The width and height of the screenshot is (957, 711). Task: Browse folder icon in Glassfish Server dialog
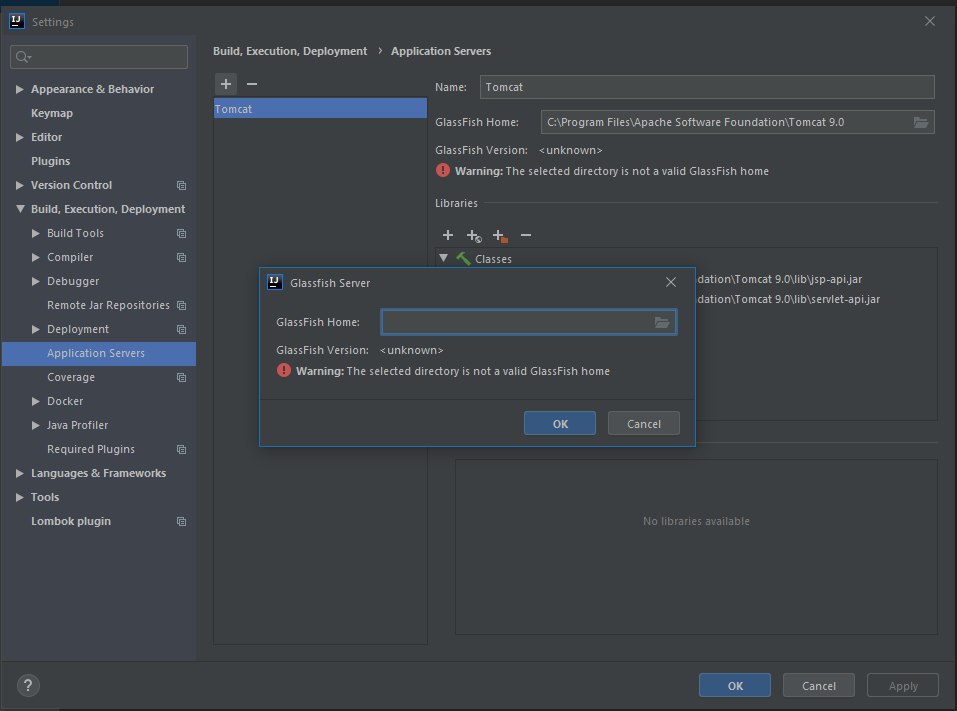pos(662,322)
